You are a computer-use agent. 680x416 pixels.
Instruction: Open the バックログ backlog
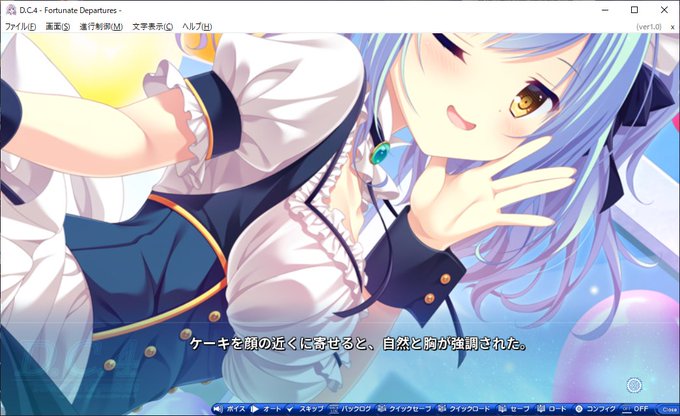pos(350,409)
